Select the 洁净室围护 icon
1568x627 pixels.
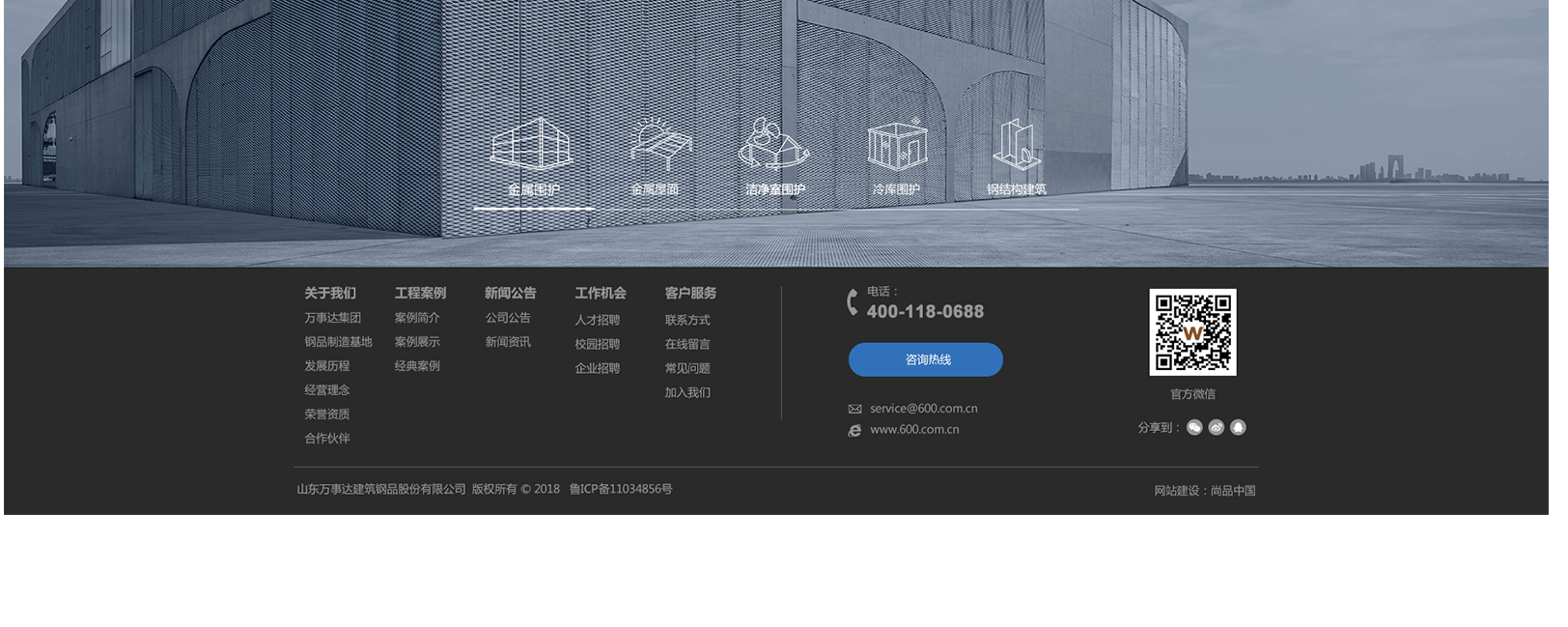773,146
